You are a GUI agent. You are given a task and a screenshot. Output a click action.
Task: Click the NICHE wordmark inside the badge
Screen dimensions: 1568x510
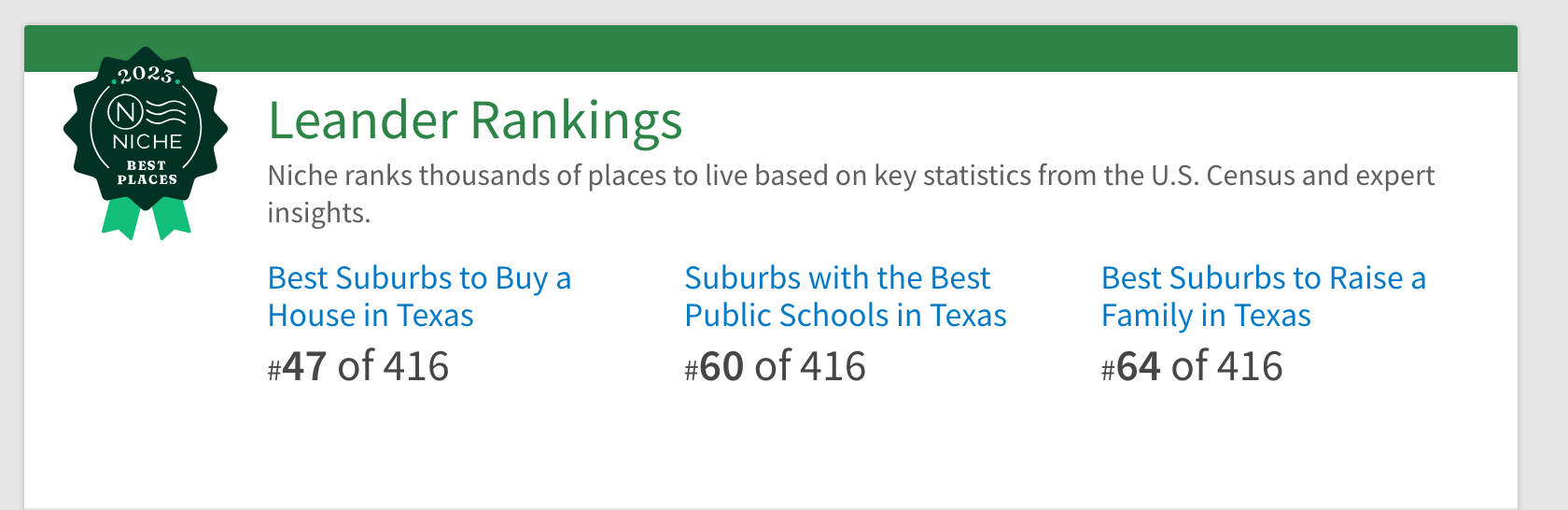pyautogui.click(x=147, y=142)
